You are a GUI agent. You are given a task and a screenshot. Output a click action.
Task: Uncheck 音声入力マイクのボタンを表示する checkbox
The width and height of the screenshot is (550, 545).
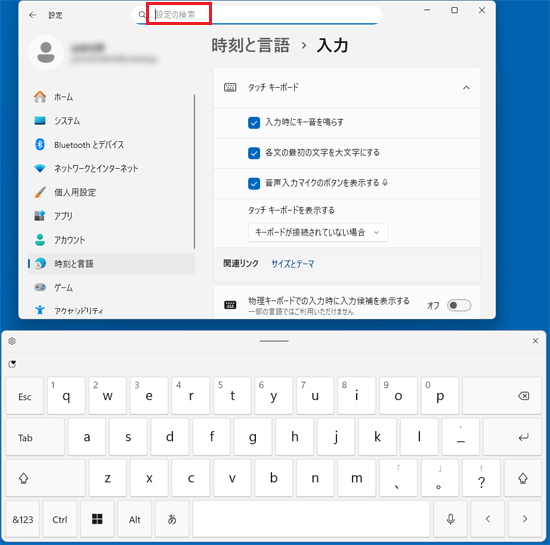254,183
